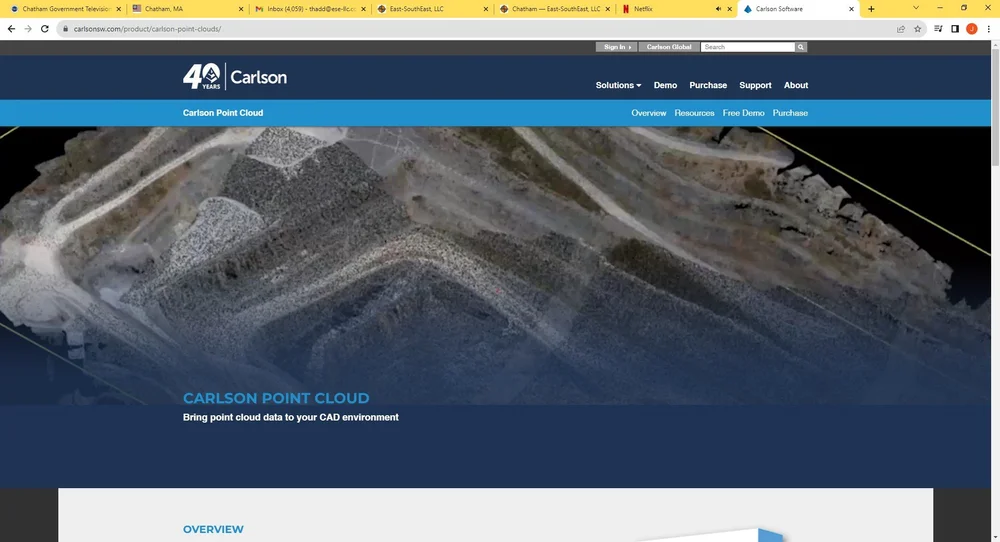Image resolution: width=1000 pixels, height=542 pixels.
Task: Mute the Netflix tab audio icon
Action: (719, 9)
